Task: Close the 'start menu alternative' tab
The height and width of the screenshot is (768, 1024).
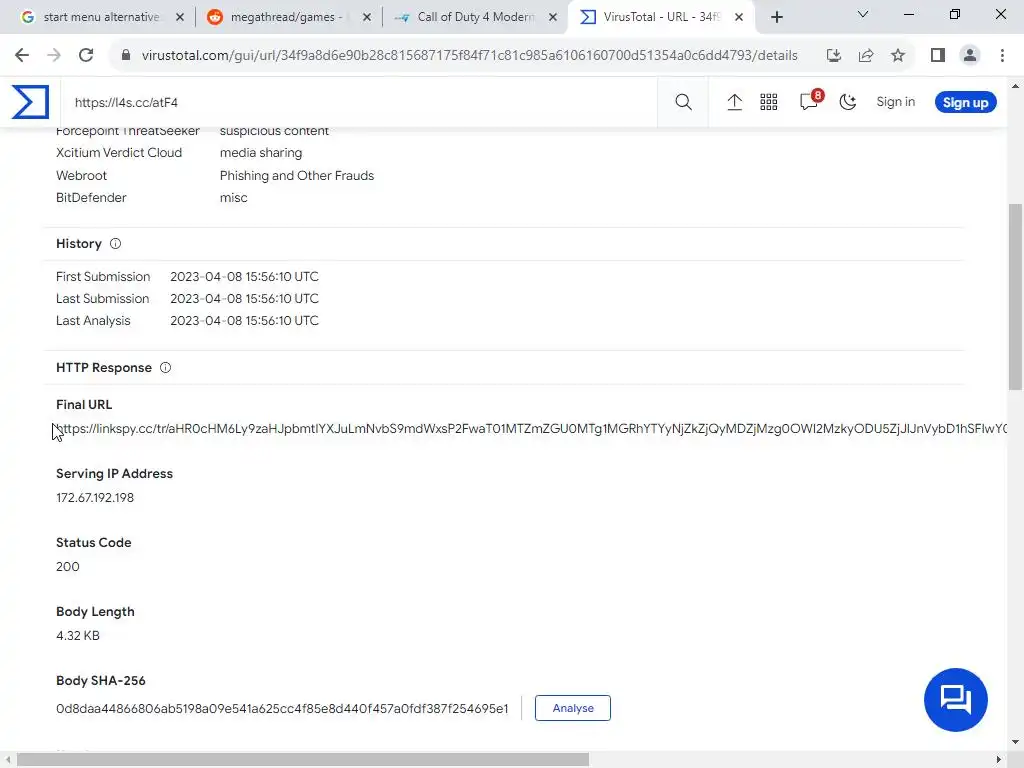Action: (180, 17)
